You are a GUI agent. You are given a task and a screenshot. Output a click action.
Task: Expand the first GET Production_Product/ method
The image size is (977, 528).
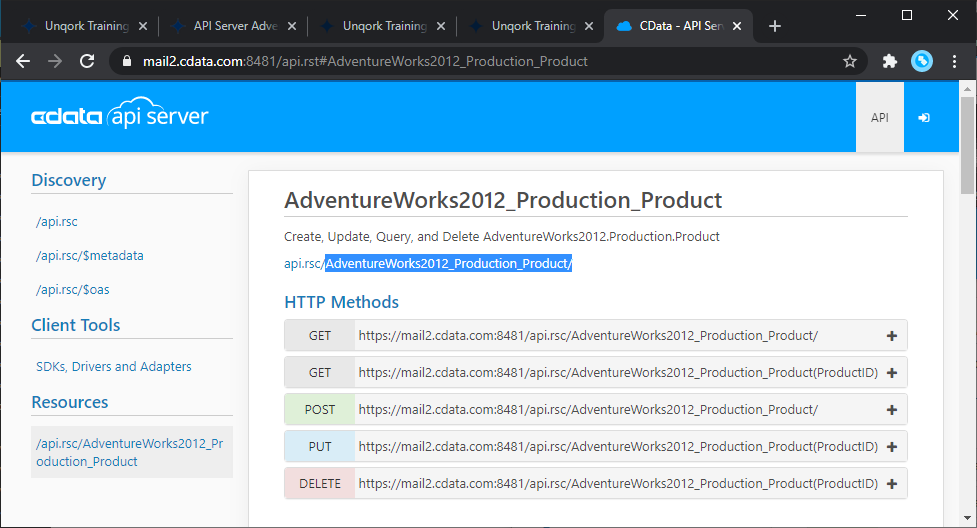coord(891,336)
